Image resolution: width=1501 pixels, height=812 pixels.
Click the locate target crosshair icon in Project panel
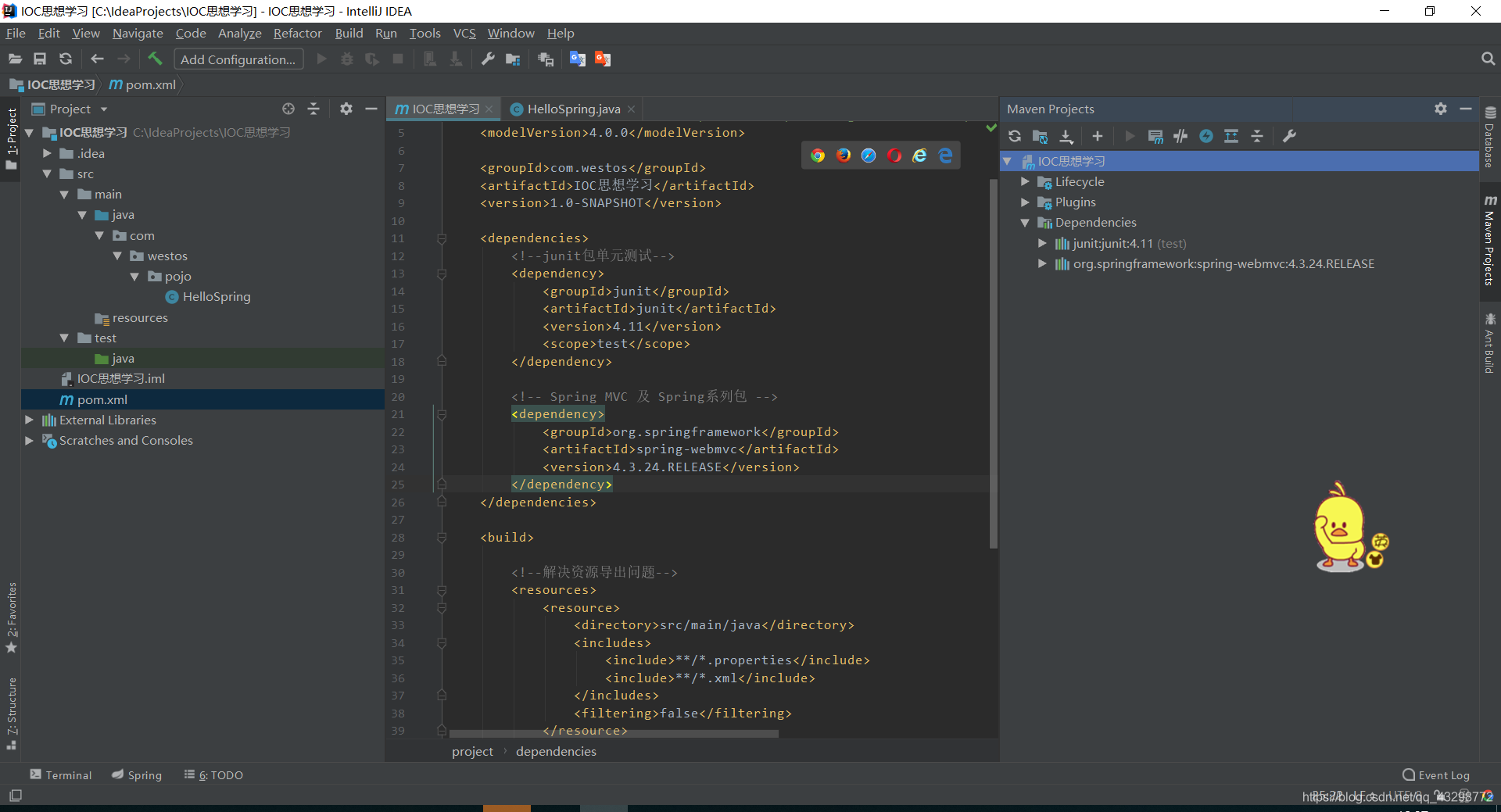[288, 109]
